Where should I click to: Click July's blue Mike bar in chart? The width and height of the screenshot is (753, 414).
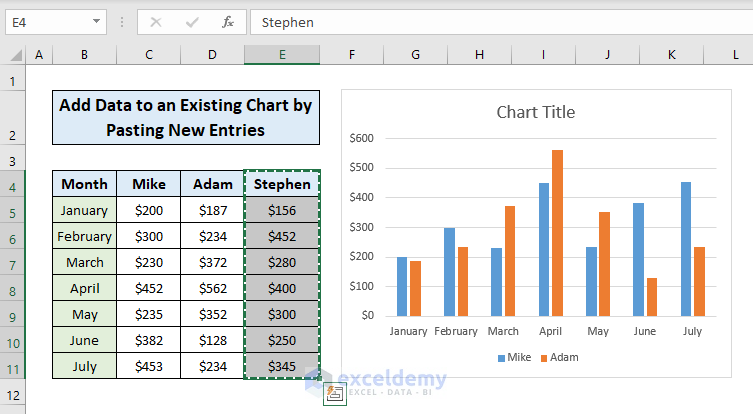[x=686, y=248]
